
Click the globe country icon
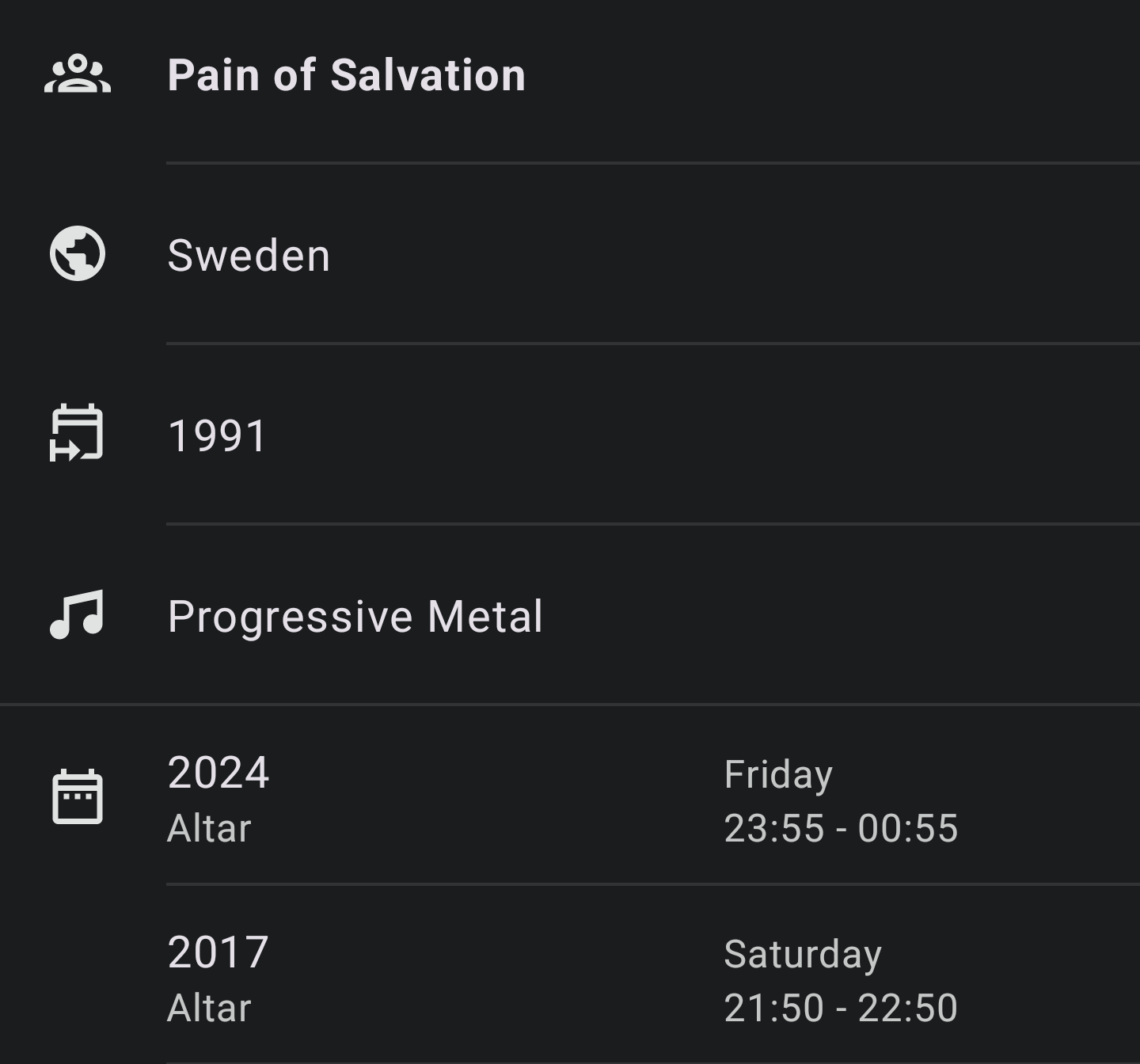tap(78, 254)
